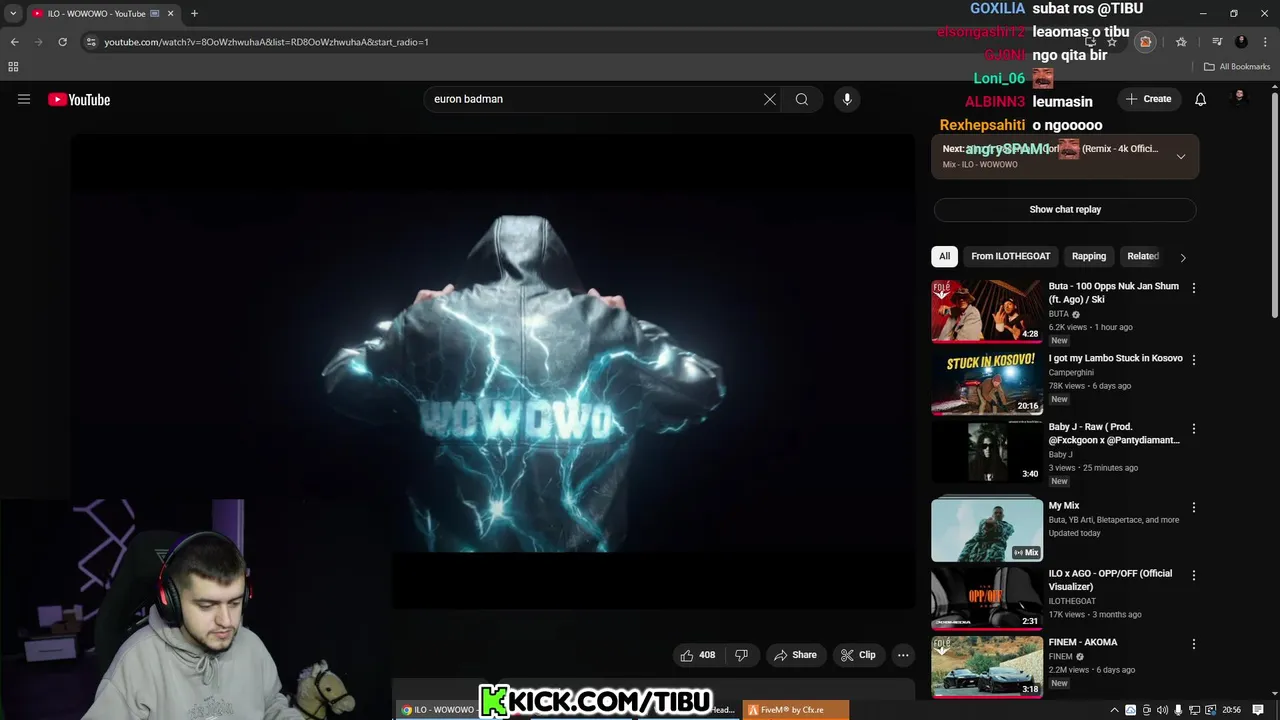Expand the Mix ILO - WOWOWO playlist panel
This screenshot has width=1280, height=720.
point(1181,156)
